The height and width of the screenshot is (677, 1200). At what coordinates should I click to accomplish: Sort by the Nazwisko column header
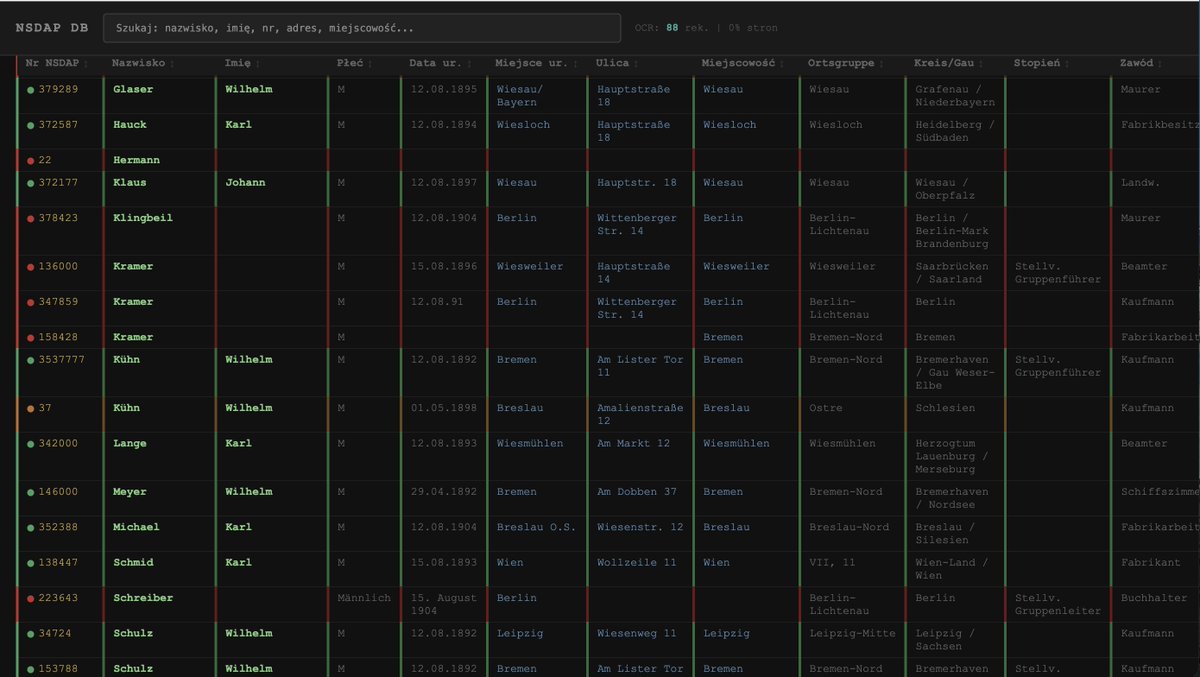pos(142,63)
